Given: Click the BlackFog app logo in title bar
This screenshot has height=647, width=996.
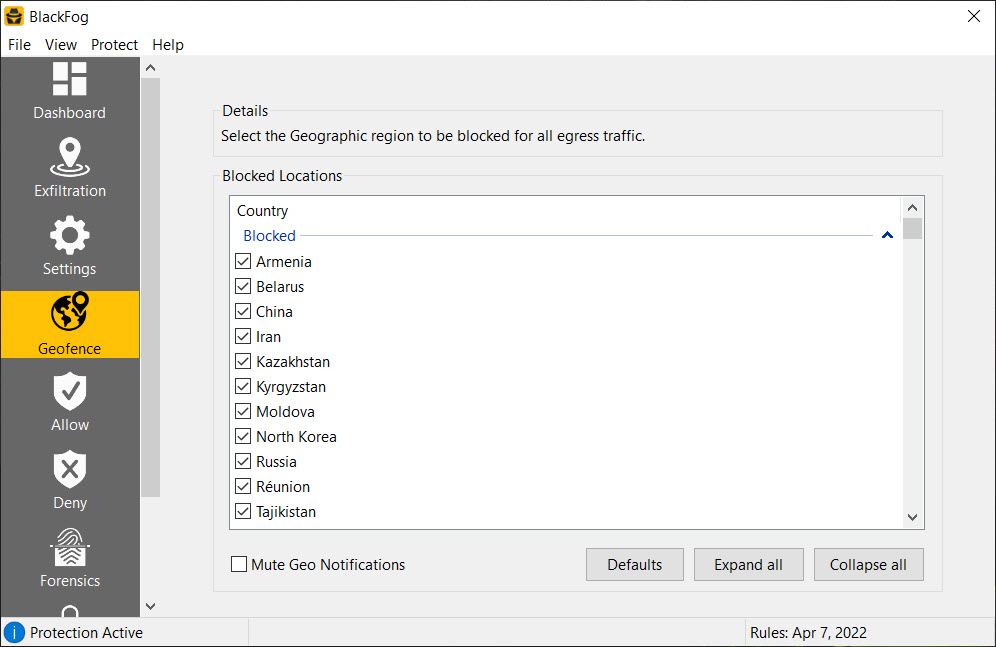Looking at the screenshot, I should pos(14,17).
